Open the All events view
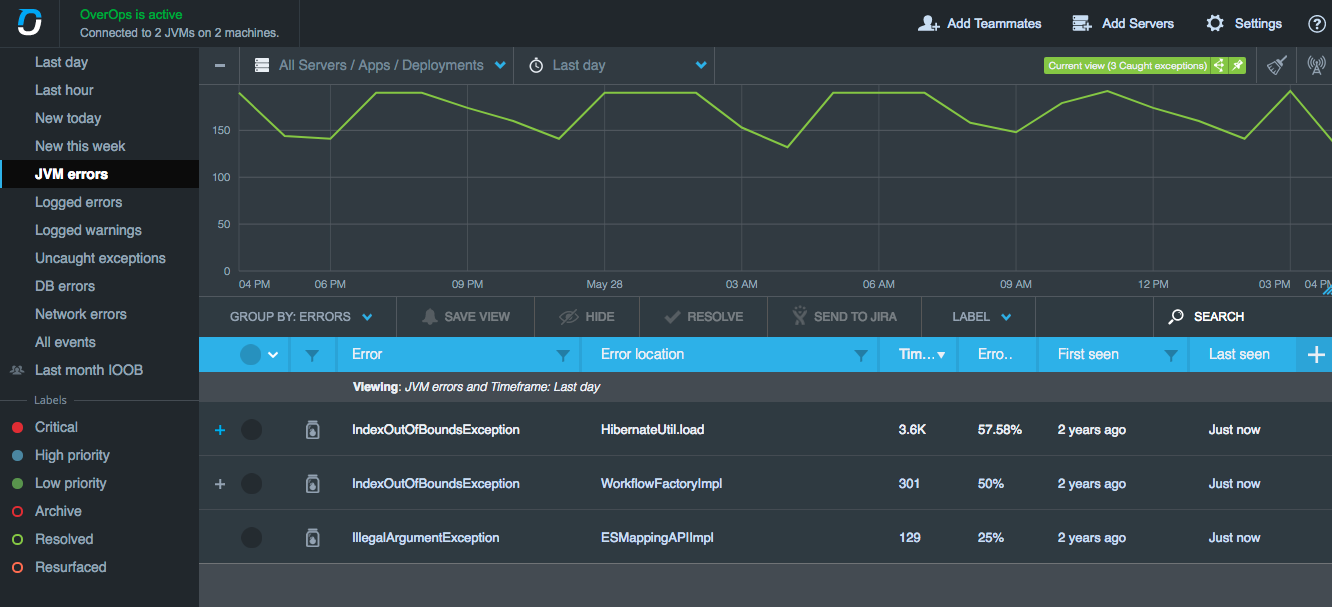 click(x=65, y=342)
